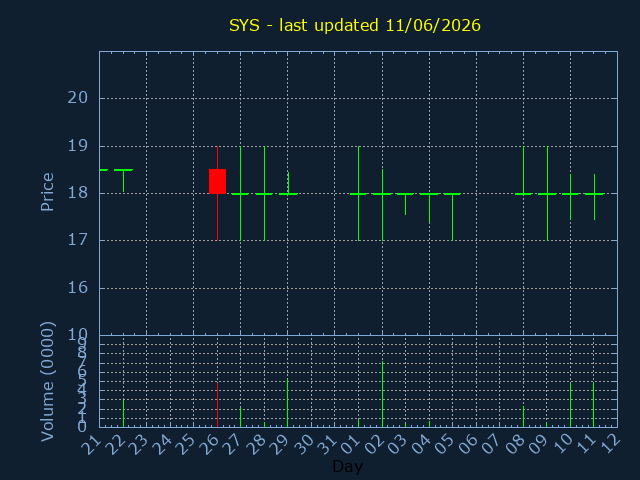Click the green volume bar on day 29
The width and height of the screenshot is (640, 480).
pos(287,403)
